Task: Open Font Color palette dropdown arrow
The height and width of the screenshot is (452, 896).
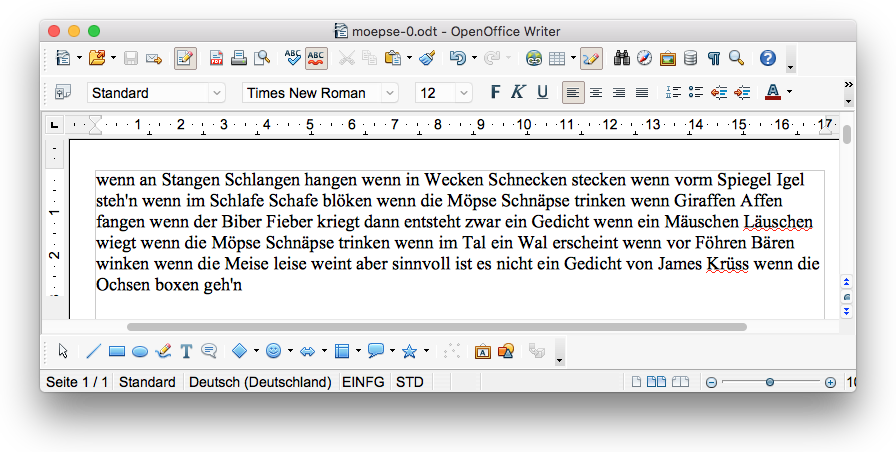Action: (x=789, y=92)
